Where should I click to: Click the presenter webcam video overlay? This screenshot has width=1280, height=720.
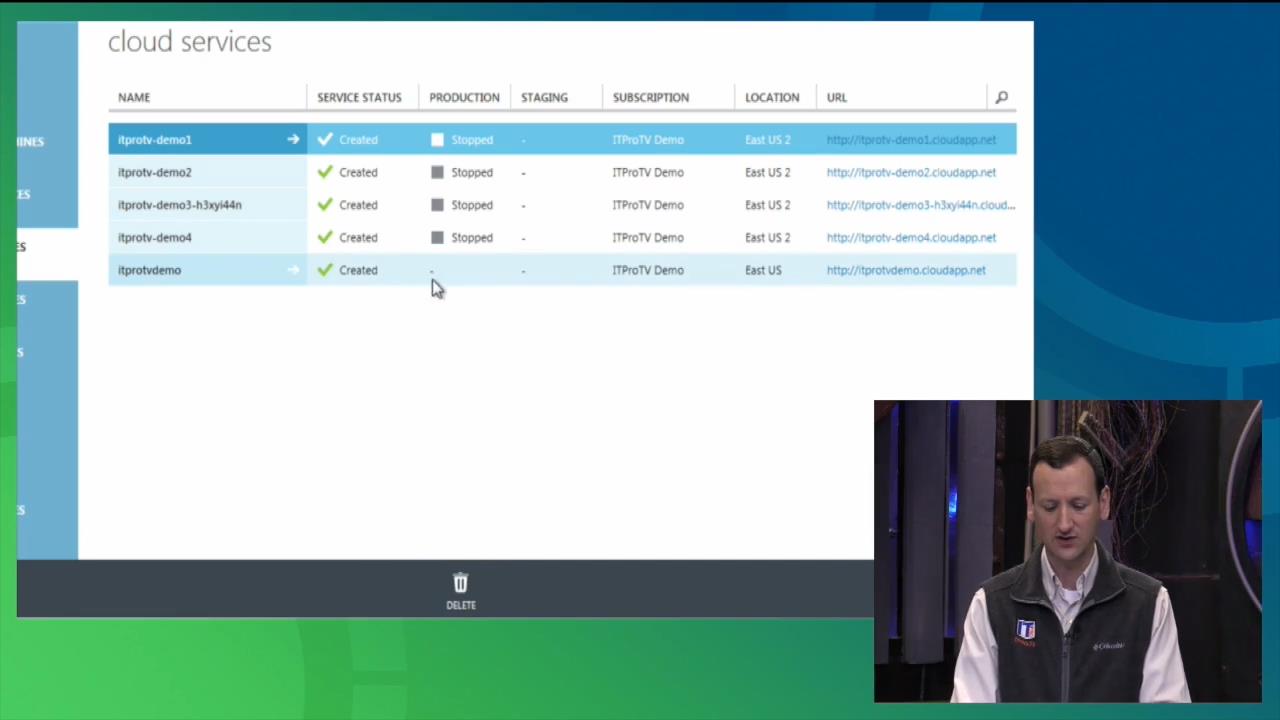(1068, 552)
